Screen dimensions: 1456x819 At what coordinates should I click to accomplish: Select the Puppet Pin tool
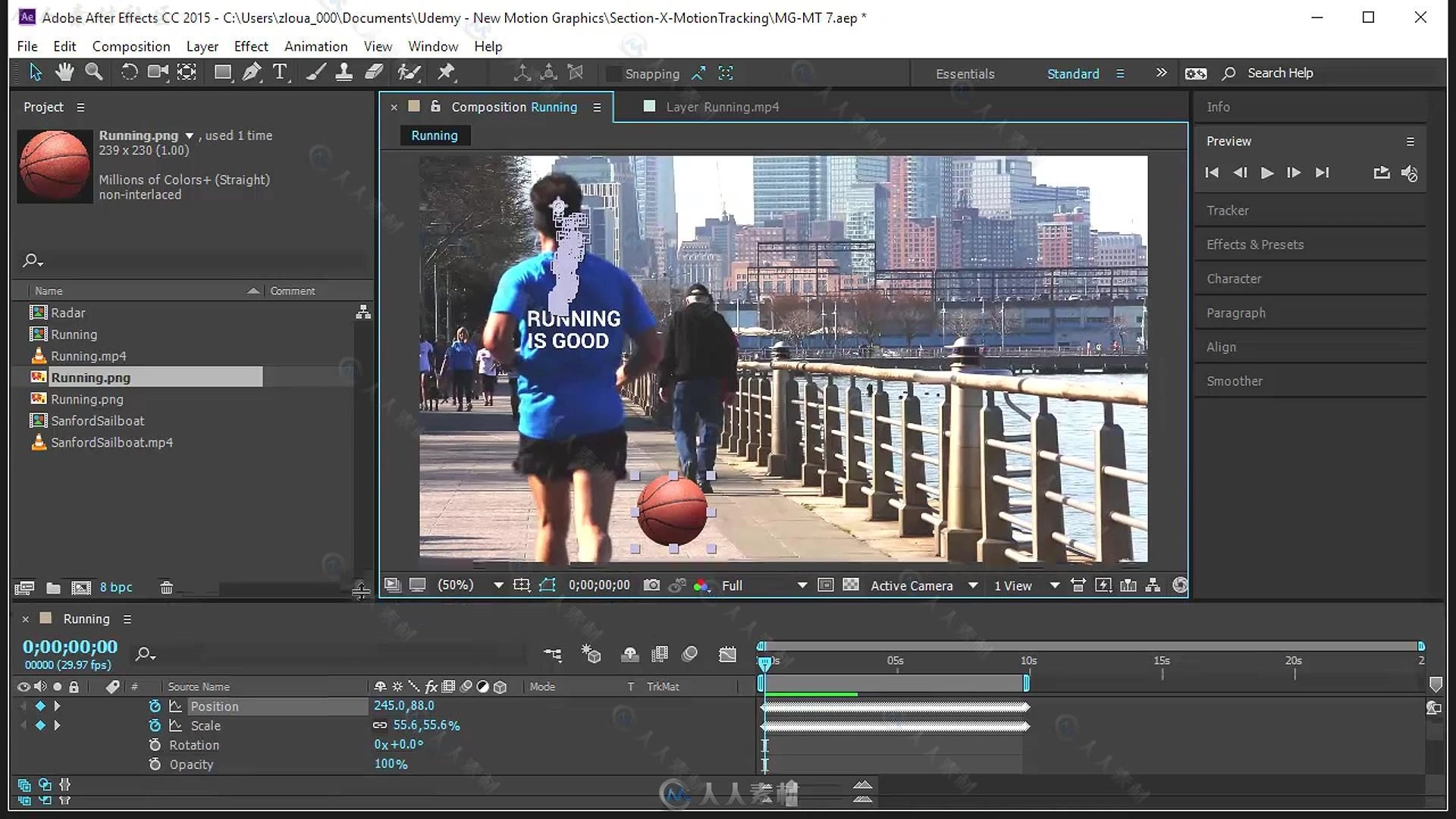pos(446,72)
